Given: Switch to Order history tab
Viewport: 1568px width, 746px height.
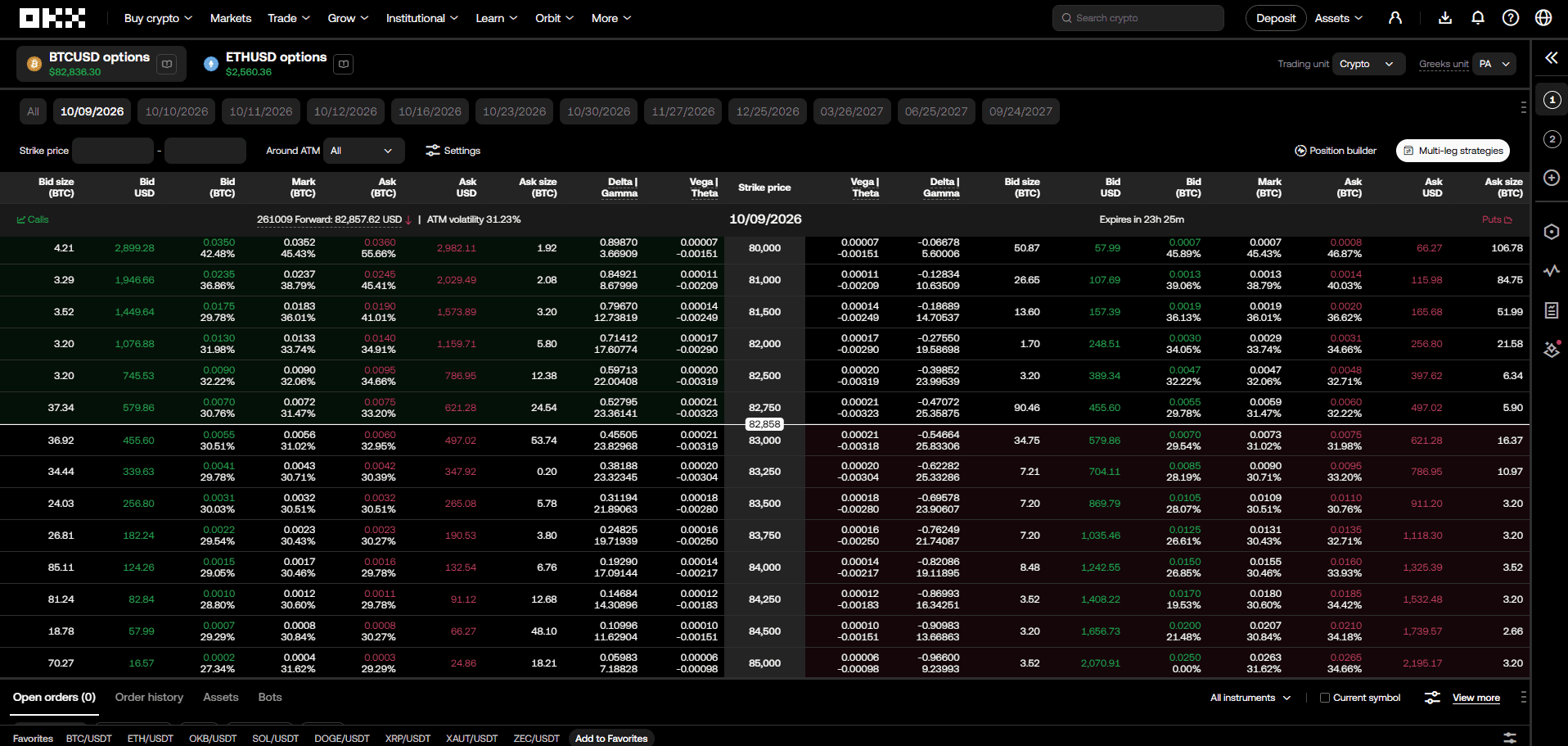Looking at the screenshot, I should pos(149,698).
